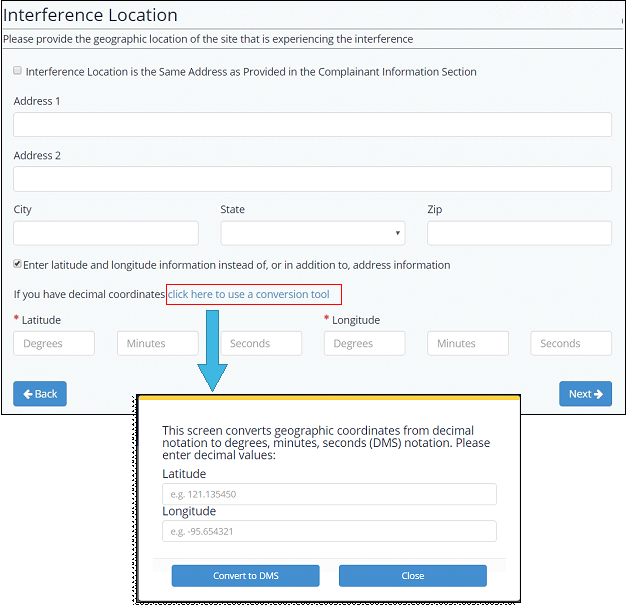Focus the Longitude Seconds field
The image size is (627, 605).
pyautogui.click(x=570, y=343)
